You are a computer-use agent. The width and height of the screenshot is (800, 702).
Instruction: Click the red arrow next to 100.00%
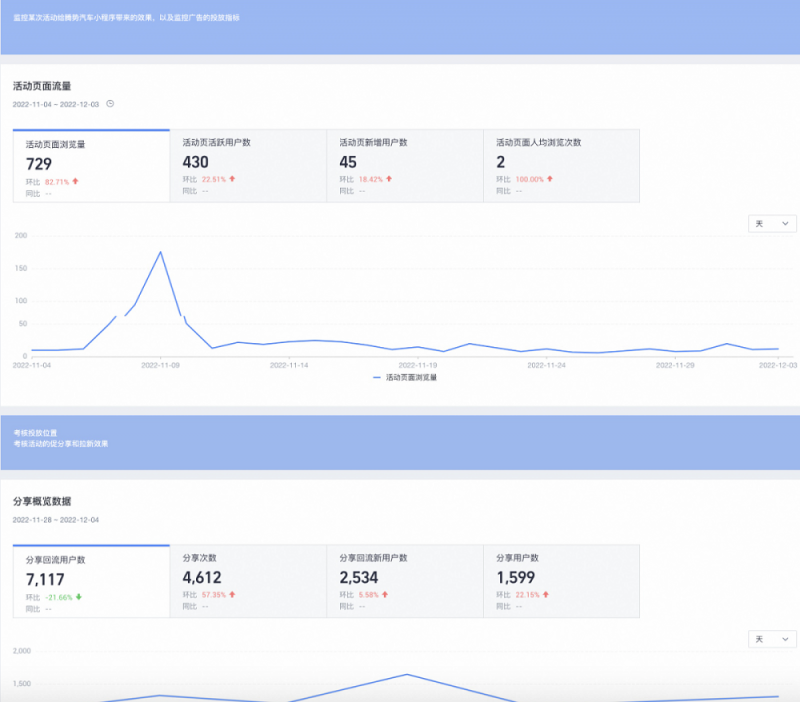[549, 179]
